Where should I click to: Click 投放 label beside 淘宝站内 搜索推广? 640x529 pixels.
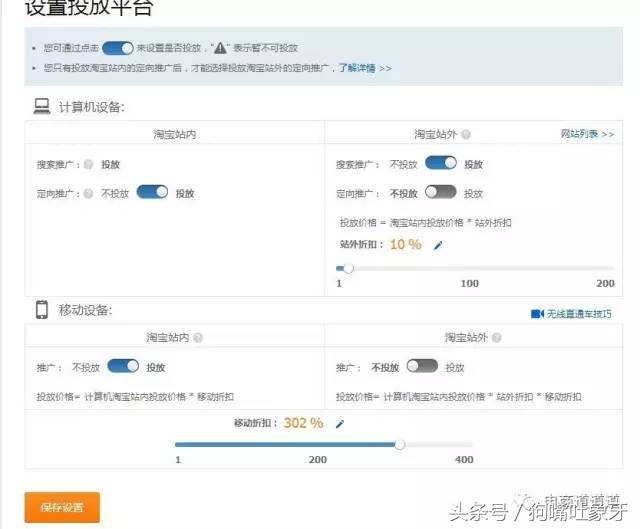pos(110,164)
